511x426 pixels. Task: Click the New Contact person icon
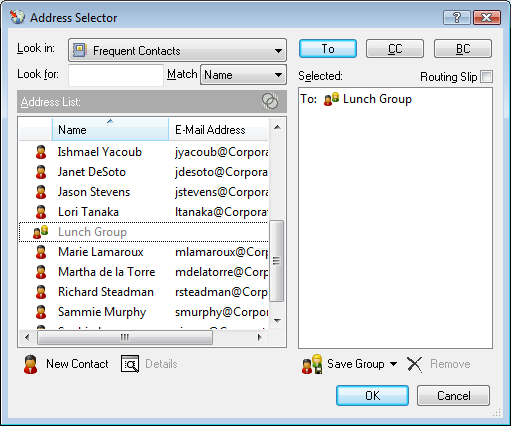coord(31,364)
